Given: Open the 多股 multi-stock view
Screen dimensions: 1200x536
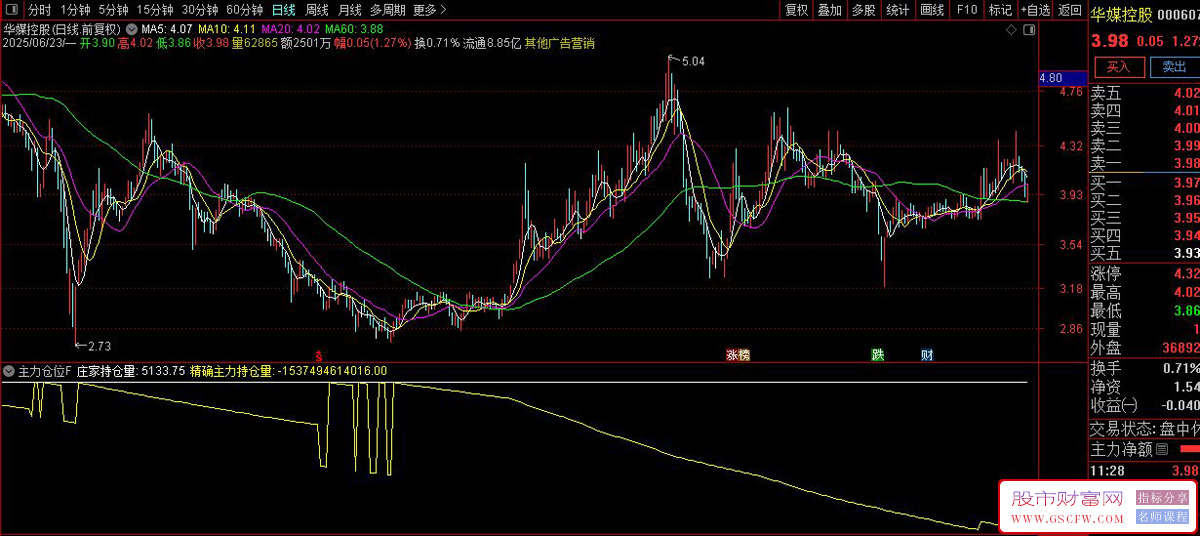Looking at the screenshot, I should (x=863, y=10).
